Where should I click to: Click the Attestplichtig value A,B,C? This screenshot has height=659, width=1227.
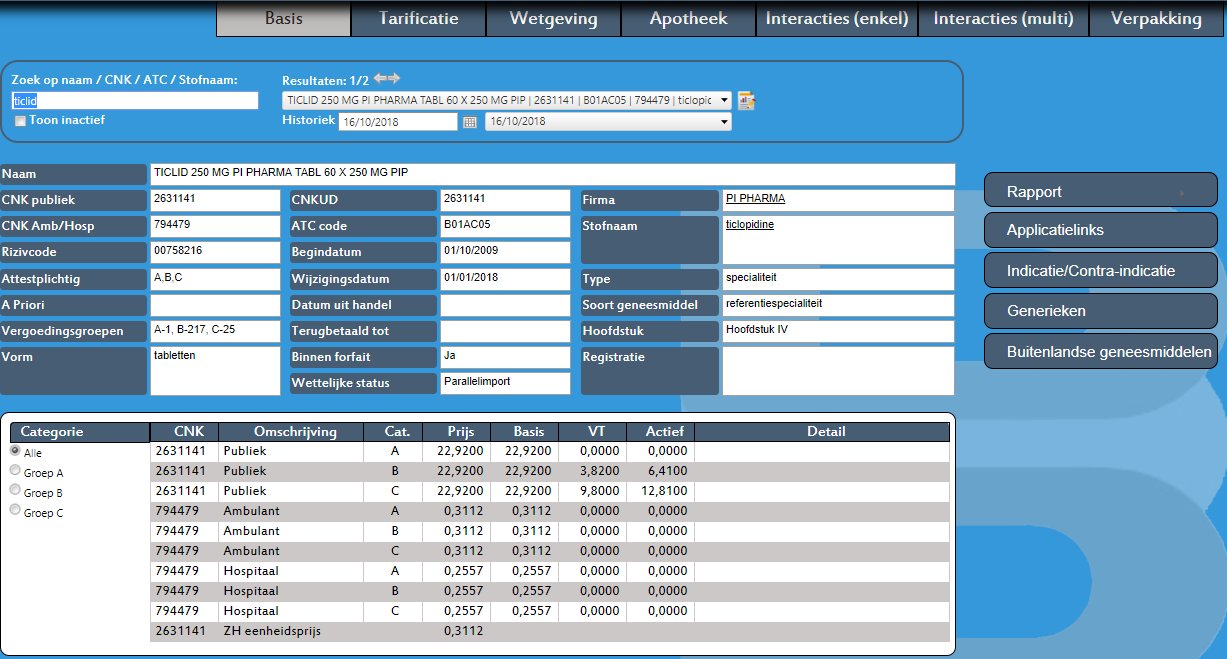pyautogui.click(x=215, y=279)
